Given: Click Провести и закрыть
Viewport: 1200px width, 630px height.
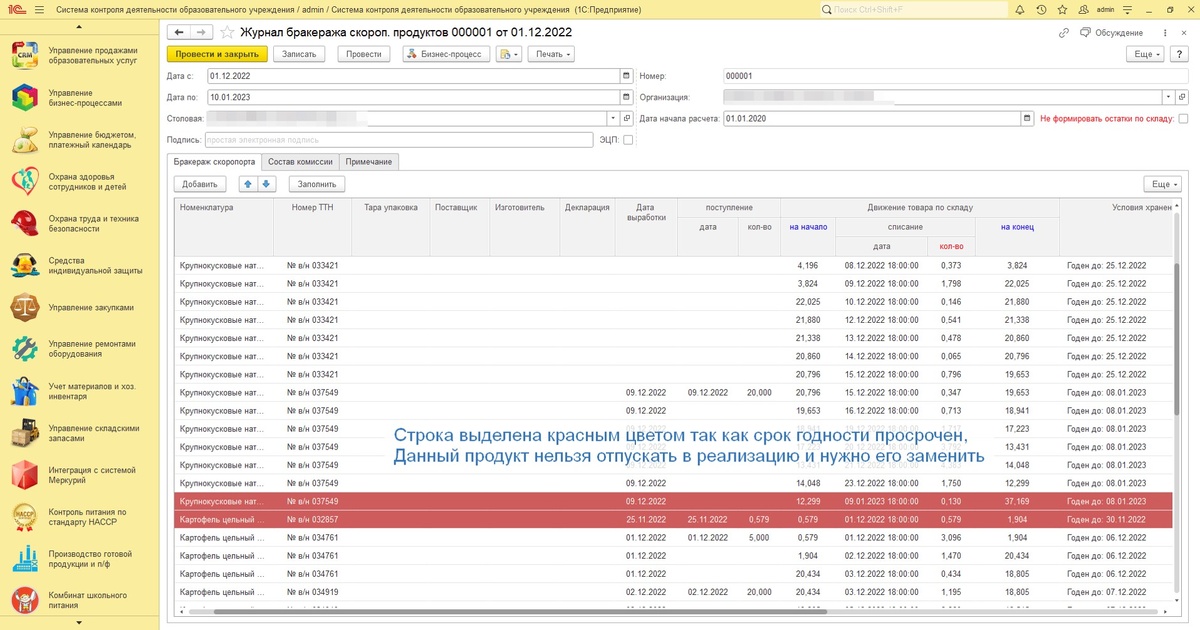Looking at the screenshot, I should [x=217, y=54].
